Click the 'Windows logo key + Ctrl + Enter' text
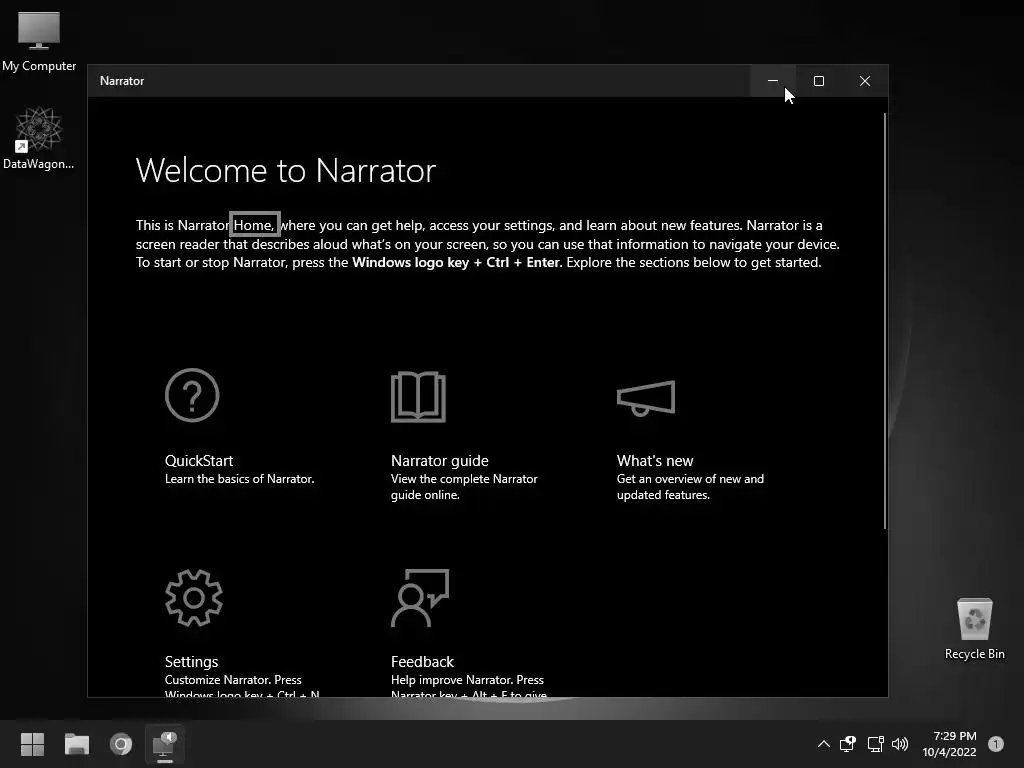Image resolution: width=1024 pixels, height=768 pixels. (456, 263)
